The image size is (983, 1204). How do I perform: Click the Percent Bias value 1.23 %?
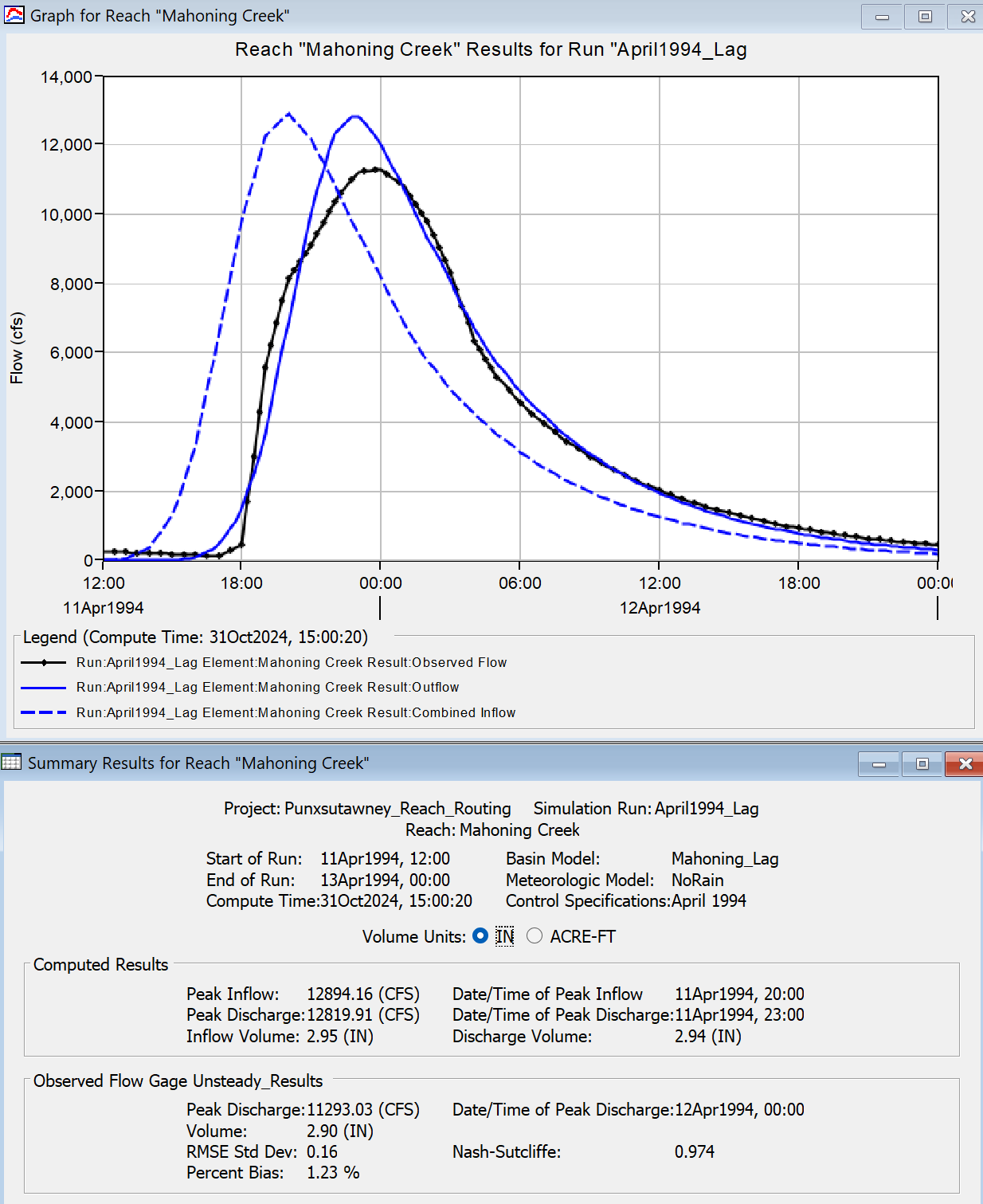pyautogui.click(x=333, y=1172)
